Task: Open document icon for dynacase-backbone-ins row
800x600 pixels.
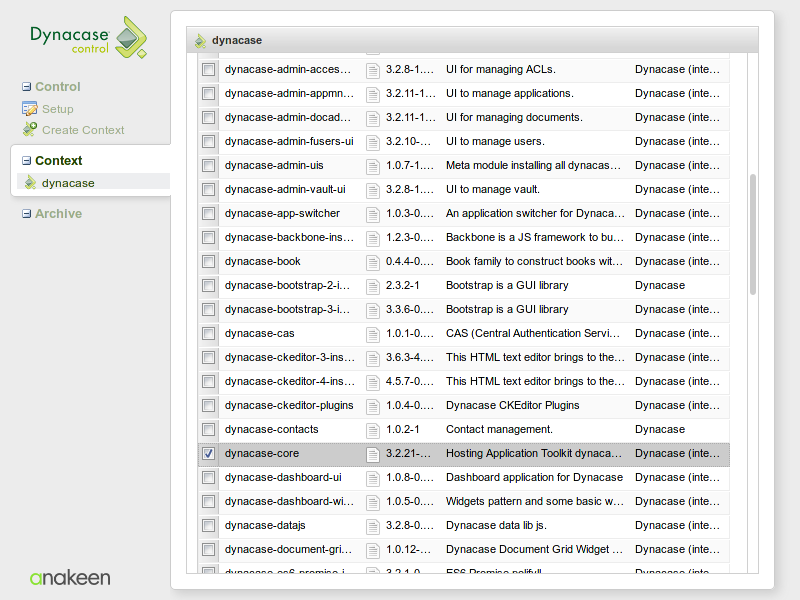Action: [x=373, y=238]
